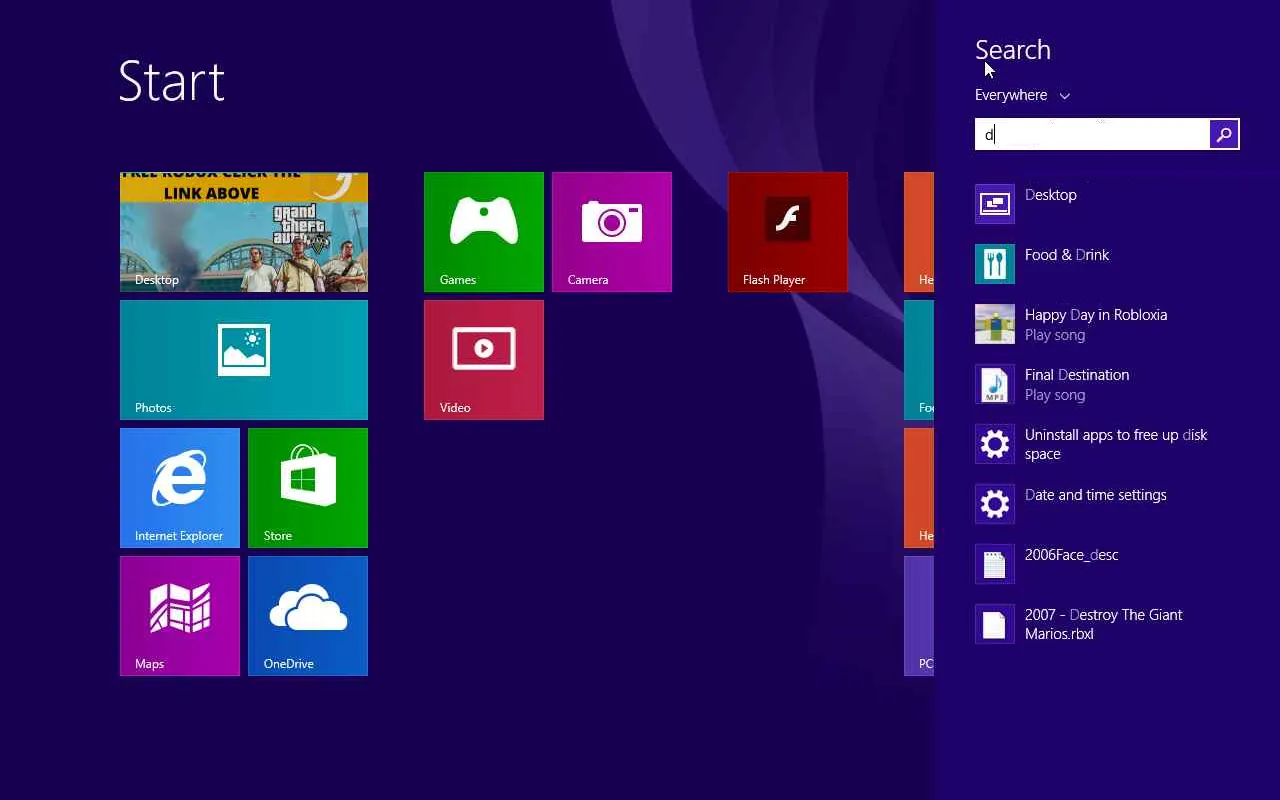
Task: Open Date and time settings result
Action: coord(1107,504)
